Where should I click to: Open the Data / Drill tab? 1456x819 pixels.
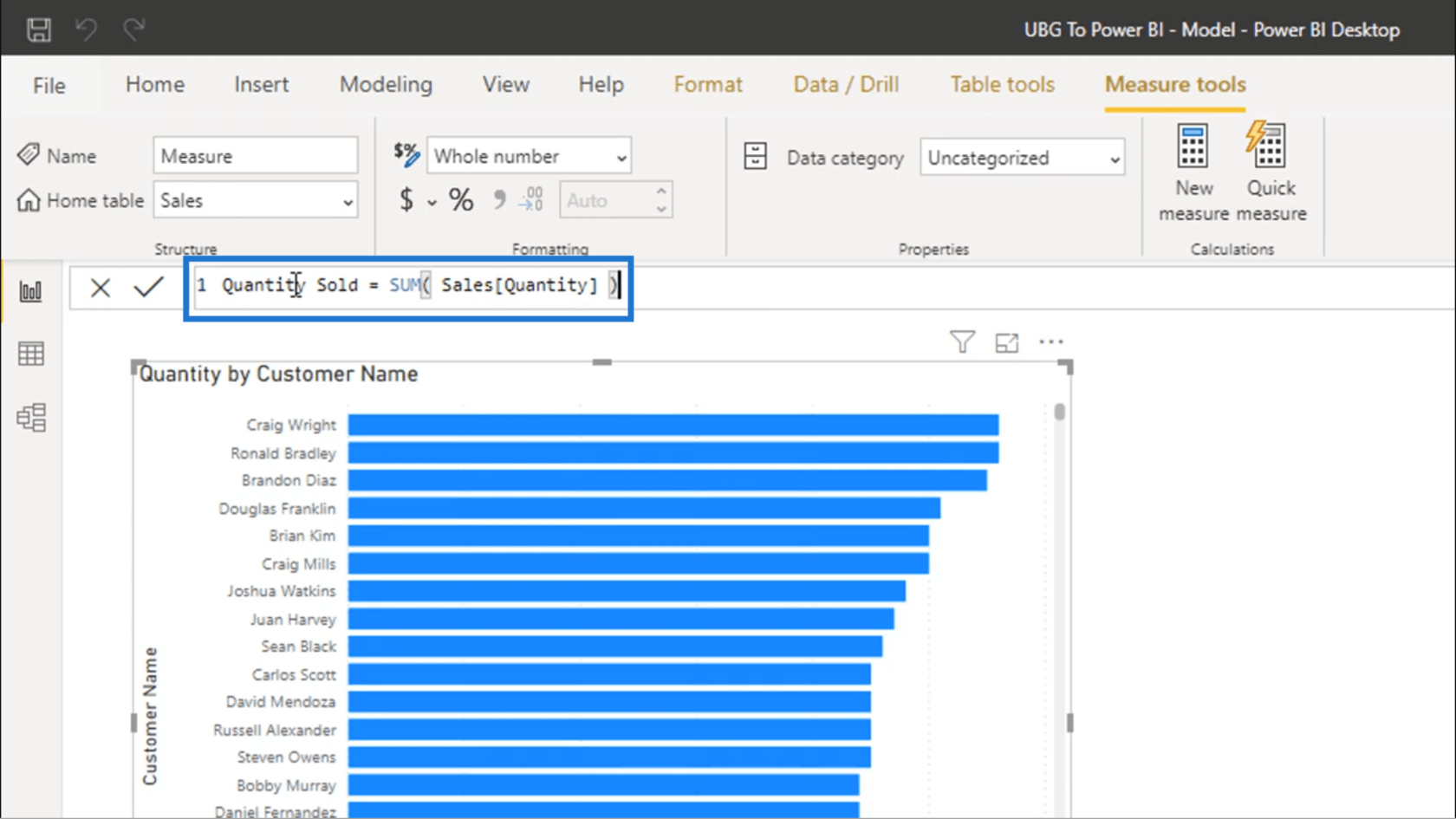tap(846, 84)
